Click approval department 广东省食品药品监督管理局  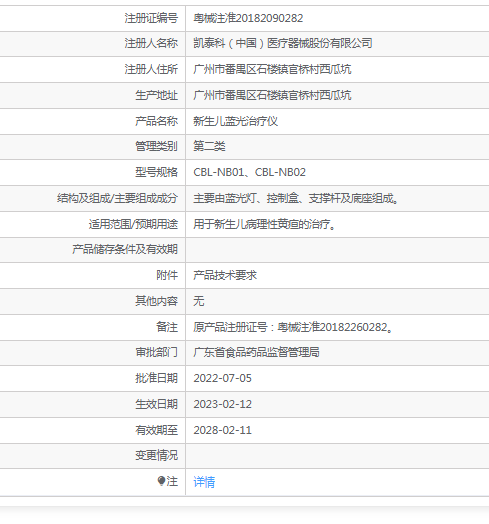pyautogui.click(x=256, y=352)
